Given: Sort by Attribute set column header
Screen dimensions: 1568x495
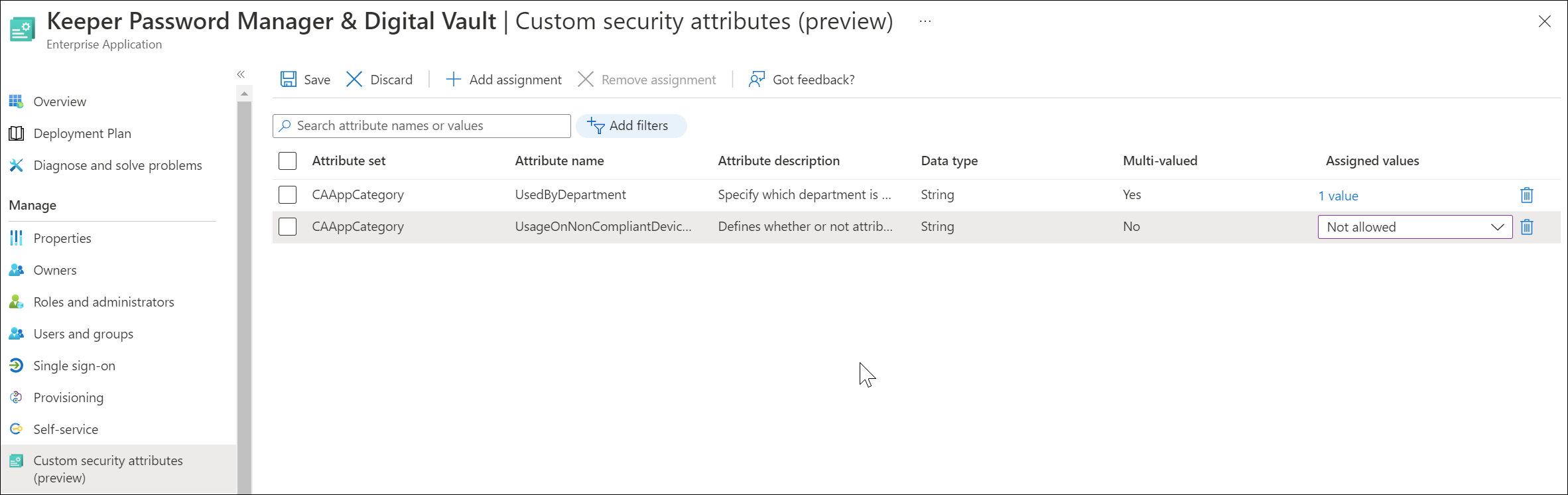Looking at the screenshot, I should [349, 161].
